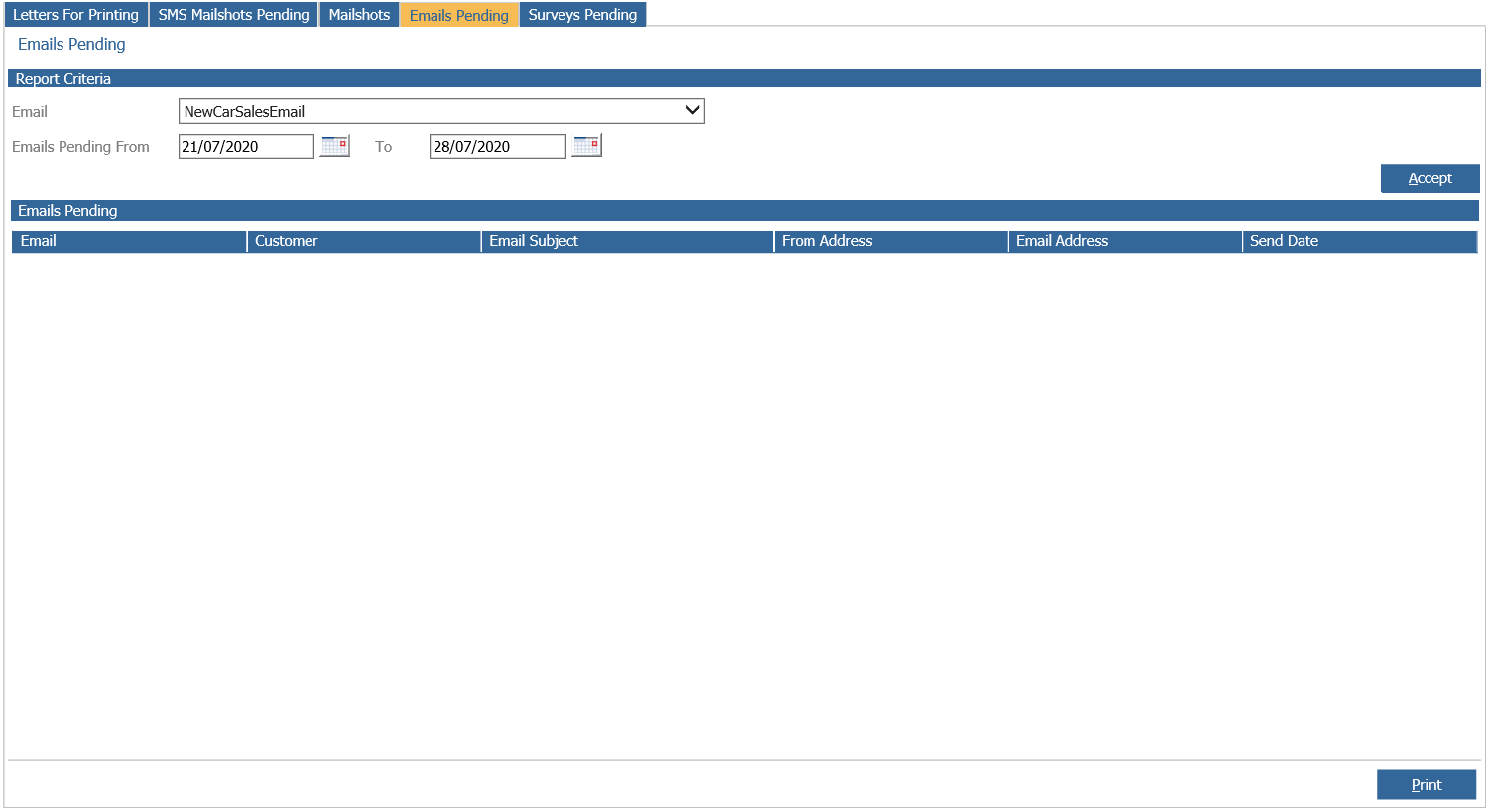This screenshot has height=812, width=1490.
Task: Sort by the Email Address column header
Action: tap(1125, 241)
